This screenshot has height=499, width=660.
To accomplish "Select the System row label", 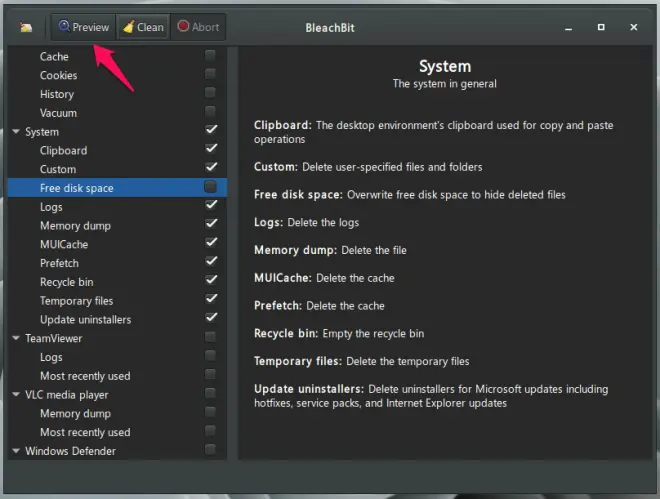I will tap(42, 132).
